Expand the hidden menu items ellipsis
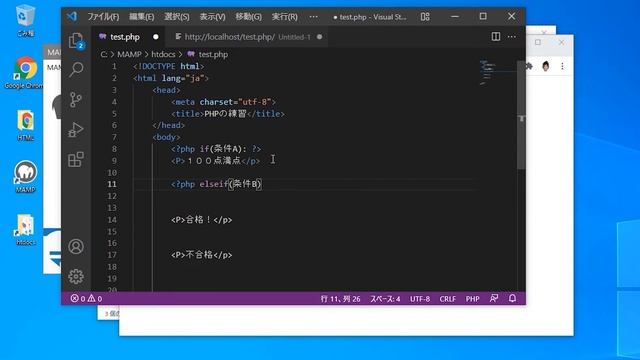 pos(313,17)
